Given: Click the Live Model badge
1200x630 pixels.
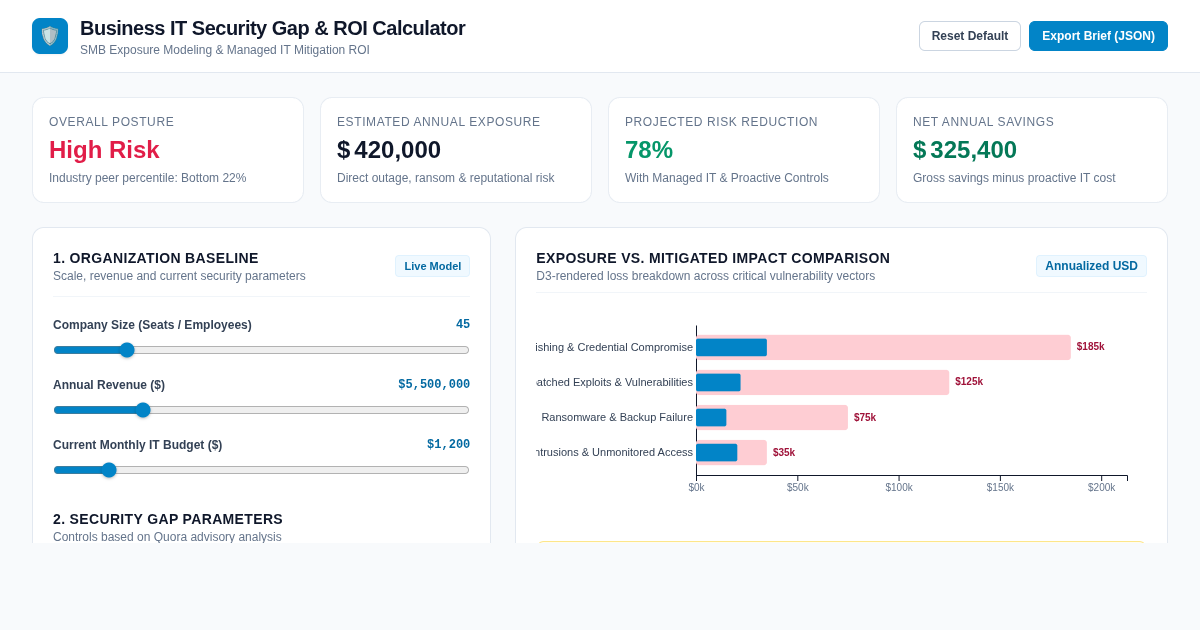Looking at the screenshot, I should [432, 266].
